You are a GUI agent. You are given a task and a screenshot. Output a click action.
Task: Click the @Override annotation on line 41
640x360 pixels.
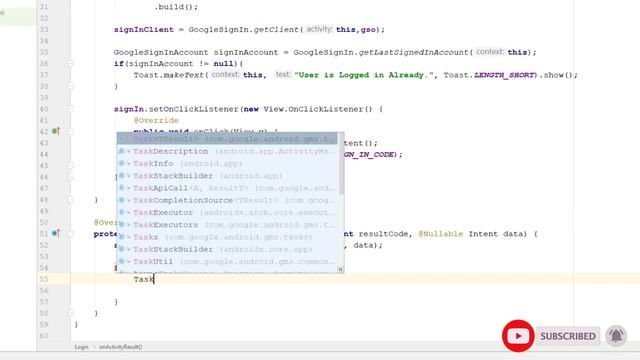click(x=156, y=120)
